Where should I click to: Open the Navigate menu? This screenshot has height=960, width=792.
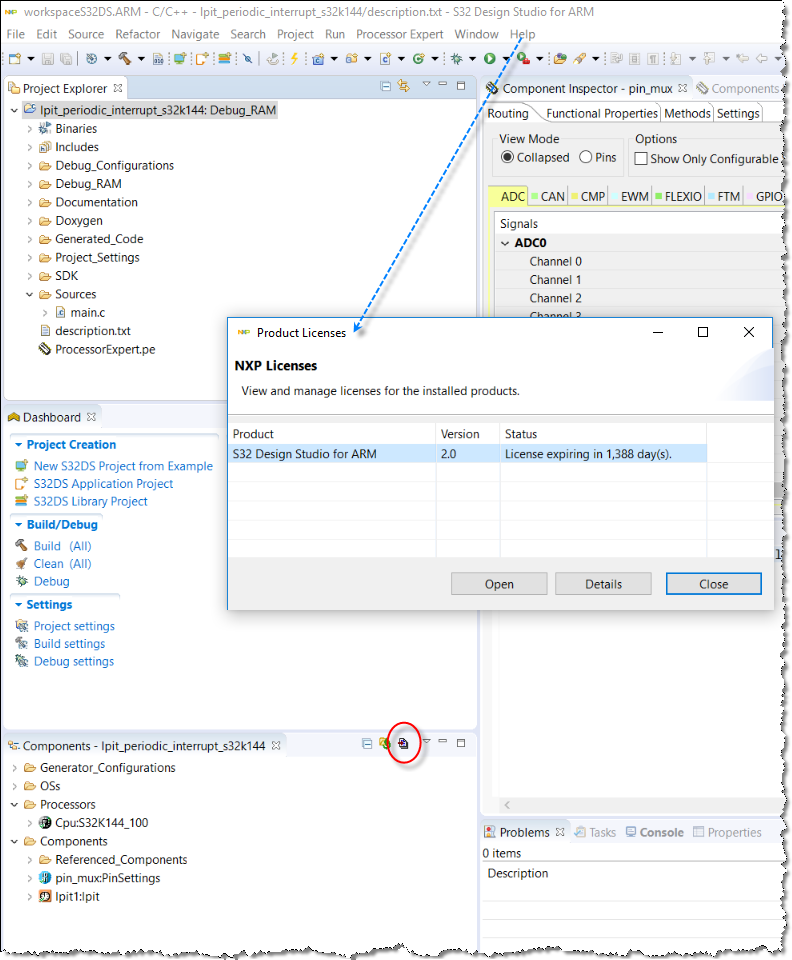pyautogui.click(x=195, y=34)
